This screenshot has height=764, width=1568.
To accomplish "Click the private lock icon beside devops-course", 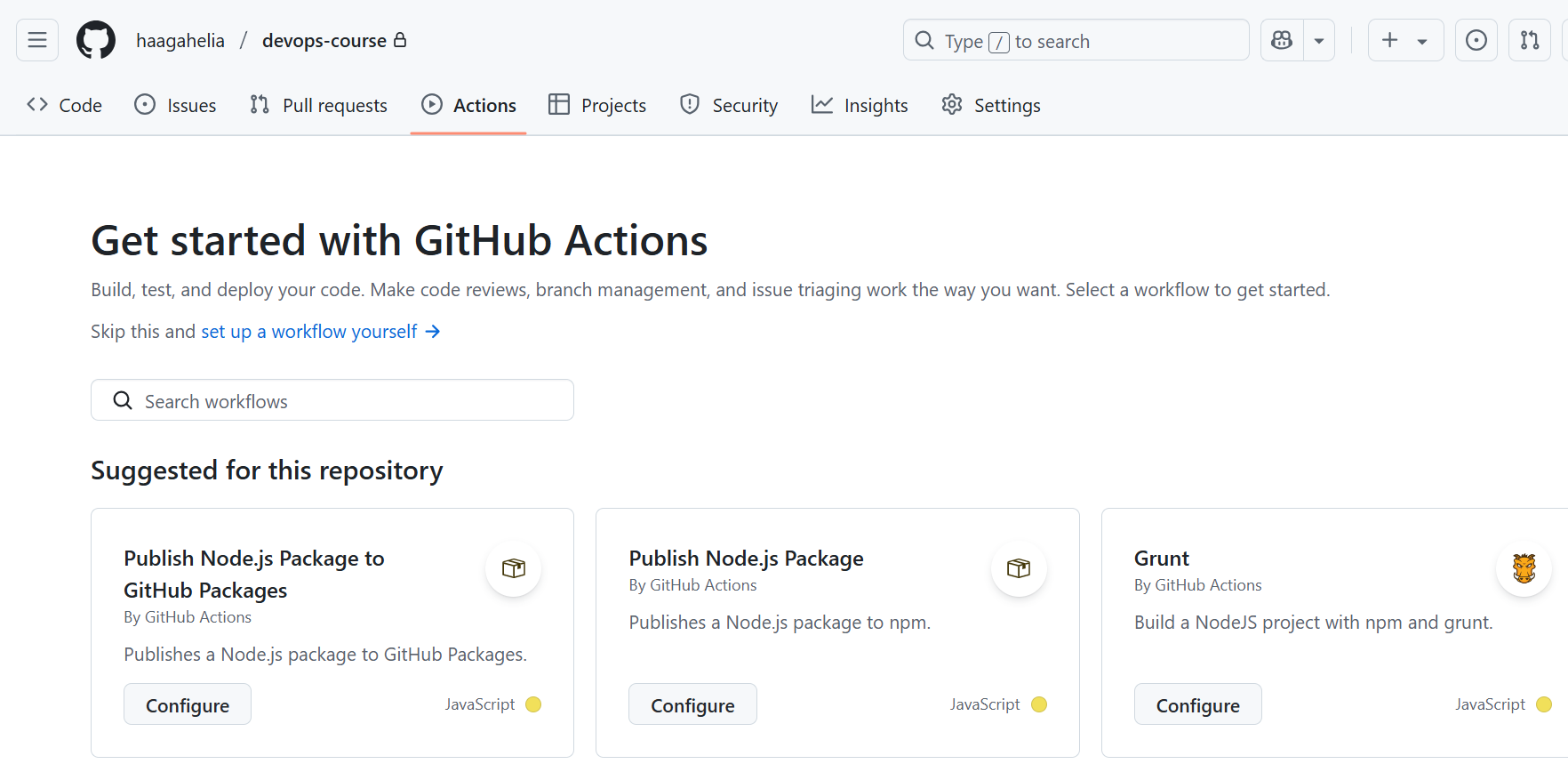I will coord(400,40).
